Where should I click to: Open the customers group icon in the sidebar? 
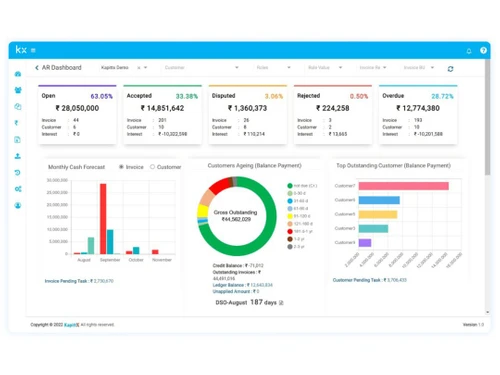pos(18,90)
